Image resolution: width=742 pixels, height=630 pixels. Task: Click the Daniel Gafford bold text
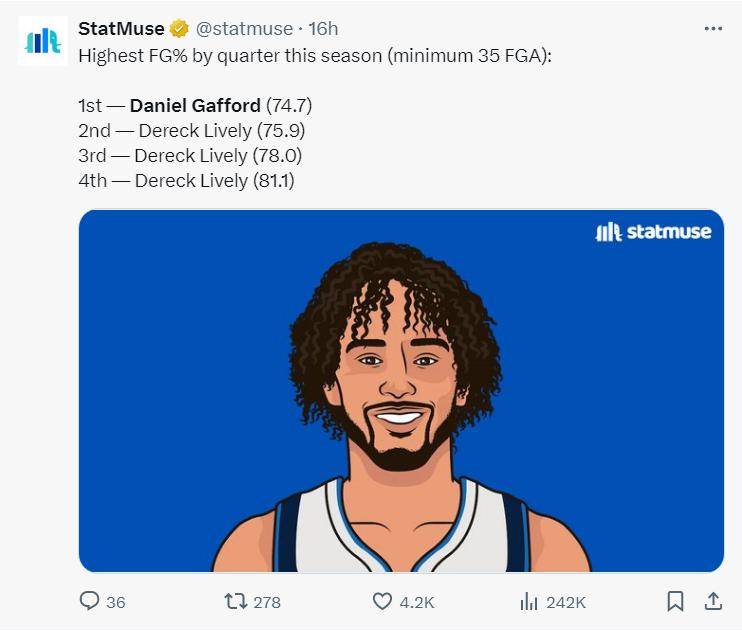tap(195, 105)
